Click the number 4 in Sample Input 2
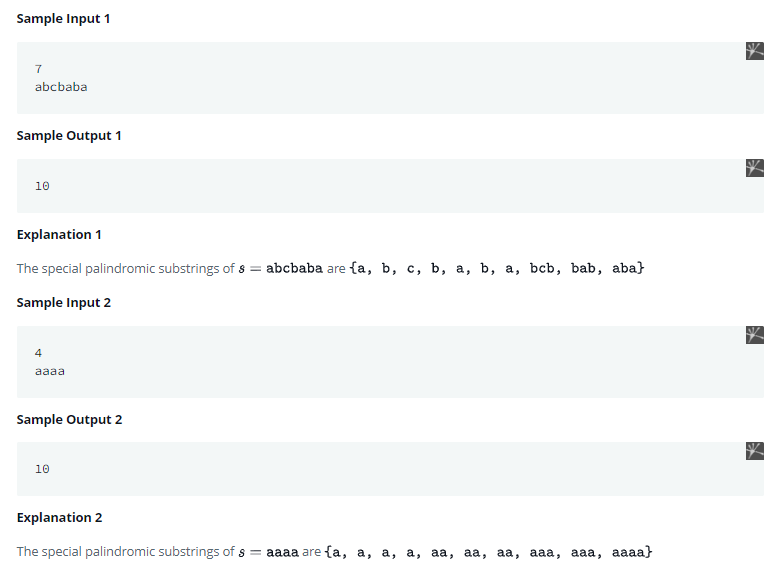Image resolution: width=782 pixels, height=563 pixels. [x=38, y=353]
